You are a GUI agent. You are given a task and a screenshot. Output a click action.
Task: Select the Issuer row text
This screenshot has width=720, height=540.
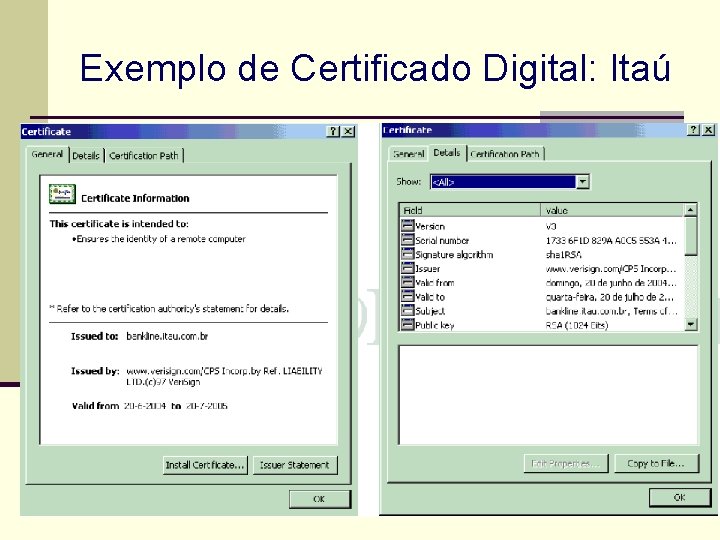coord(428,269)
